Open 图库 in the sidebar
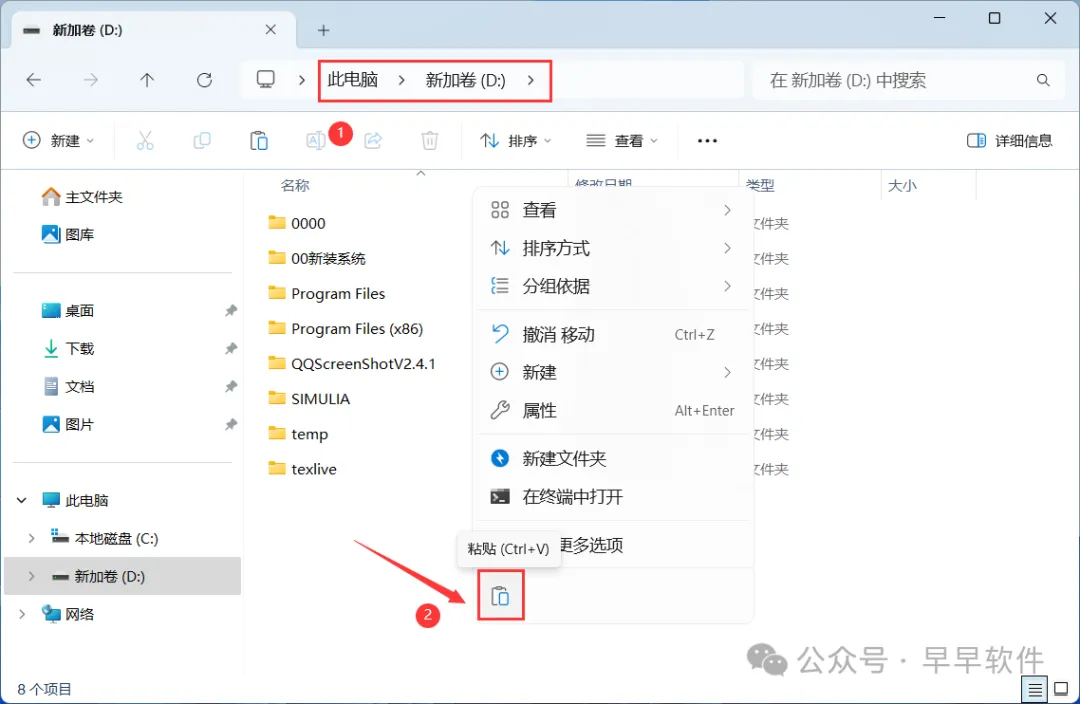1080x704 pixels. [x=68, y=234]
